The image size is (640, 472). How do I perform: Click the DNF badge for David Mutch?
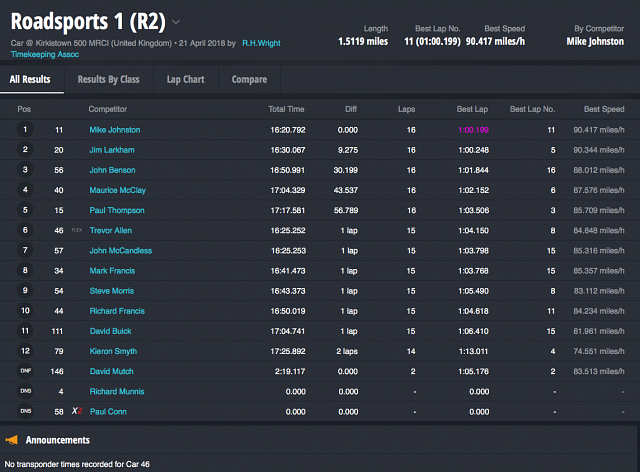click(x=25, y=371)
